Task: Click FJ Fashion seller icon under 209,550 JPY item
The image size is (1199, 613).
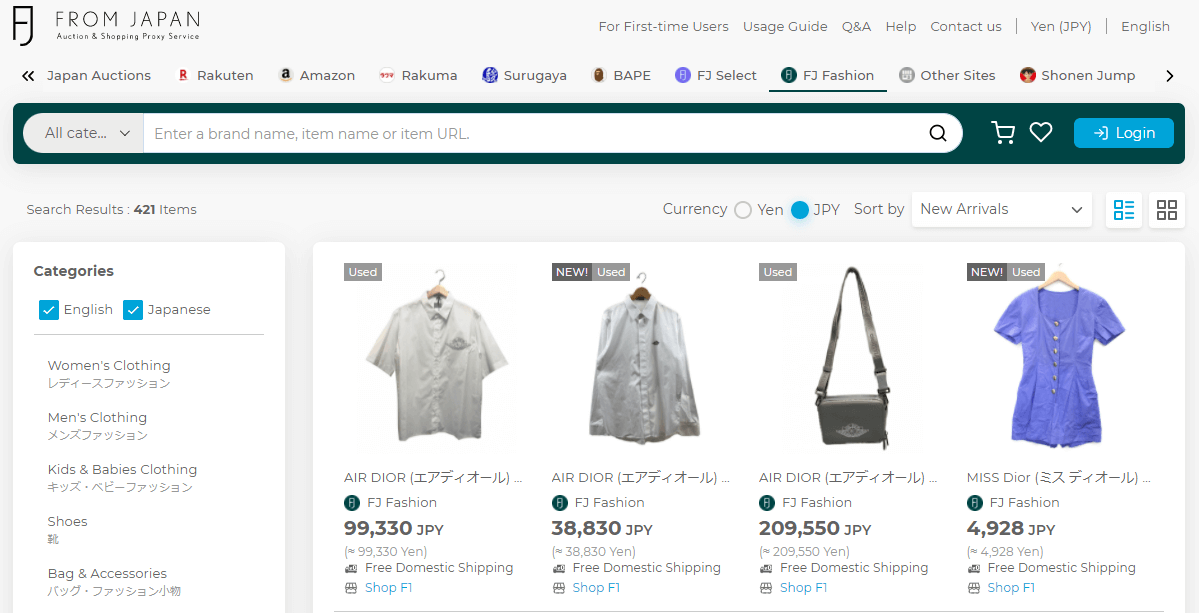Action: pos(767,503)
